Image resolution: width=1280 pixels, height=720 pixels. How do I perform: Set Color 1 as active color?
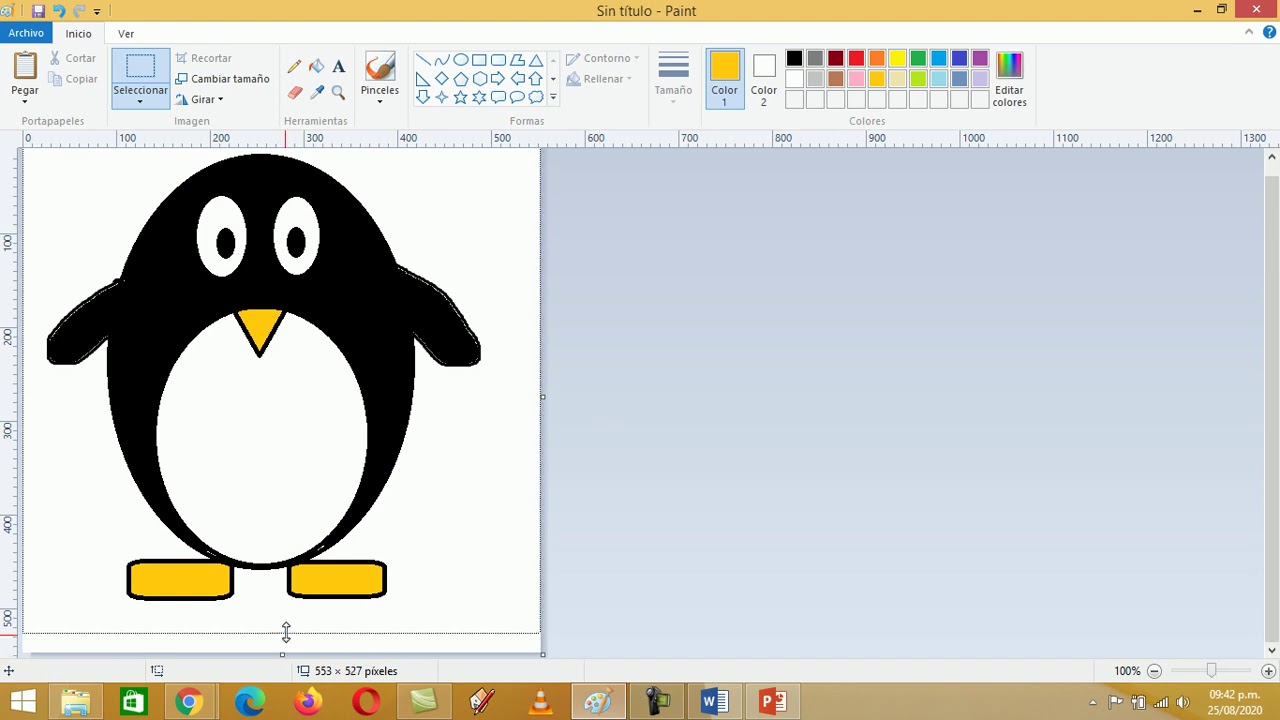(x=724, y=78)
